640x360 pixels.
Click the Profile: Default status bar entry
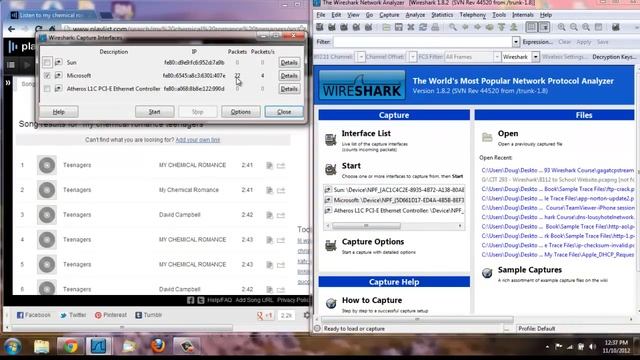pos(536,329)
